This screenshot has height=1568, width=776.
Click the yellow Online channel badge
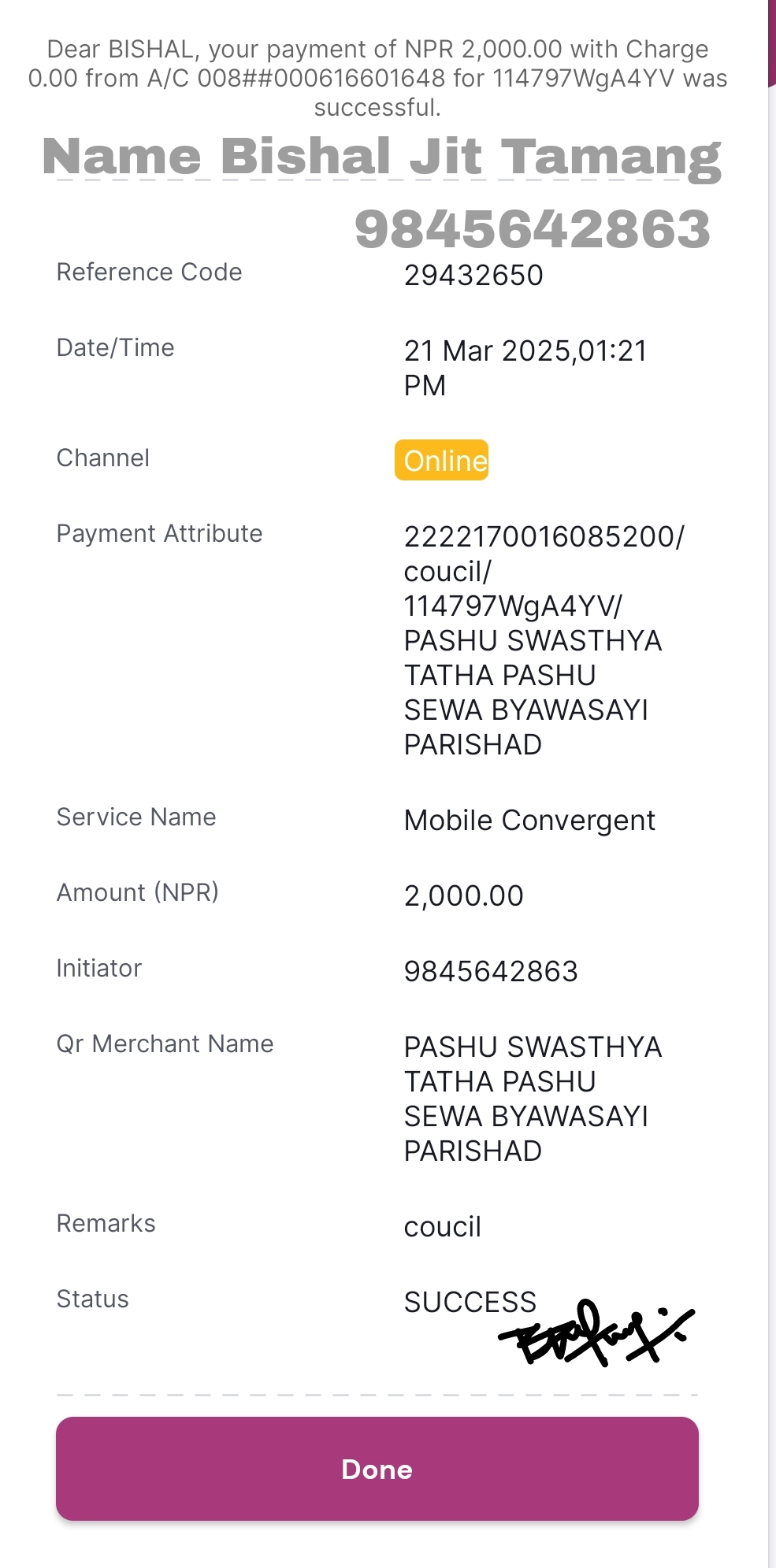point(441,460)
